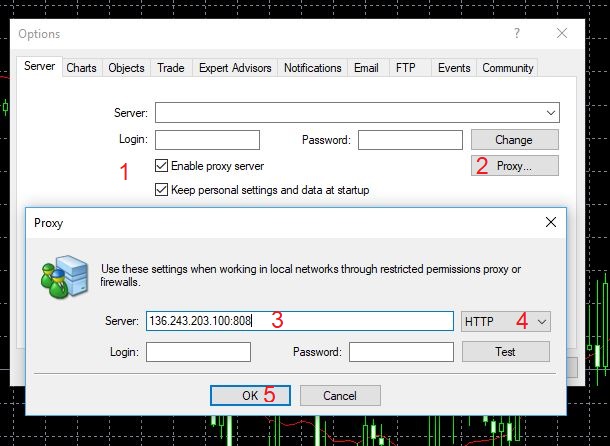Click the Proxy Server address field
Viewport: 610px width, 446px height.
300,321
